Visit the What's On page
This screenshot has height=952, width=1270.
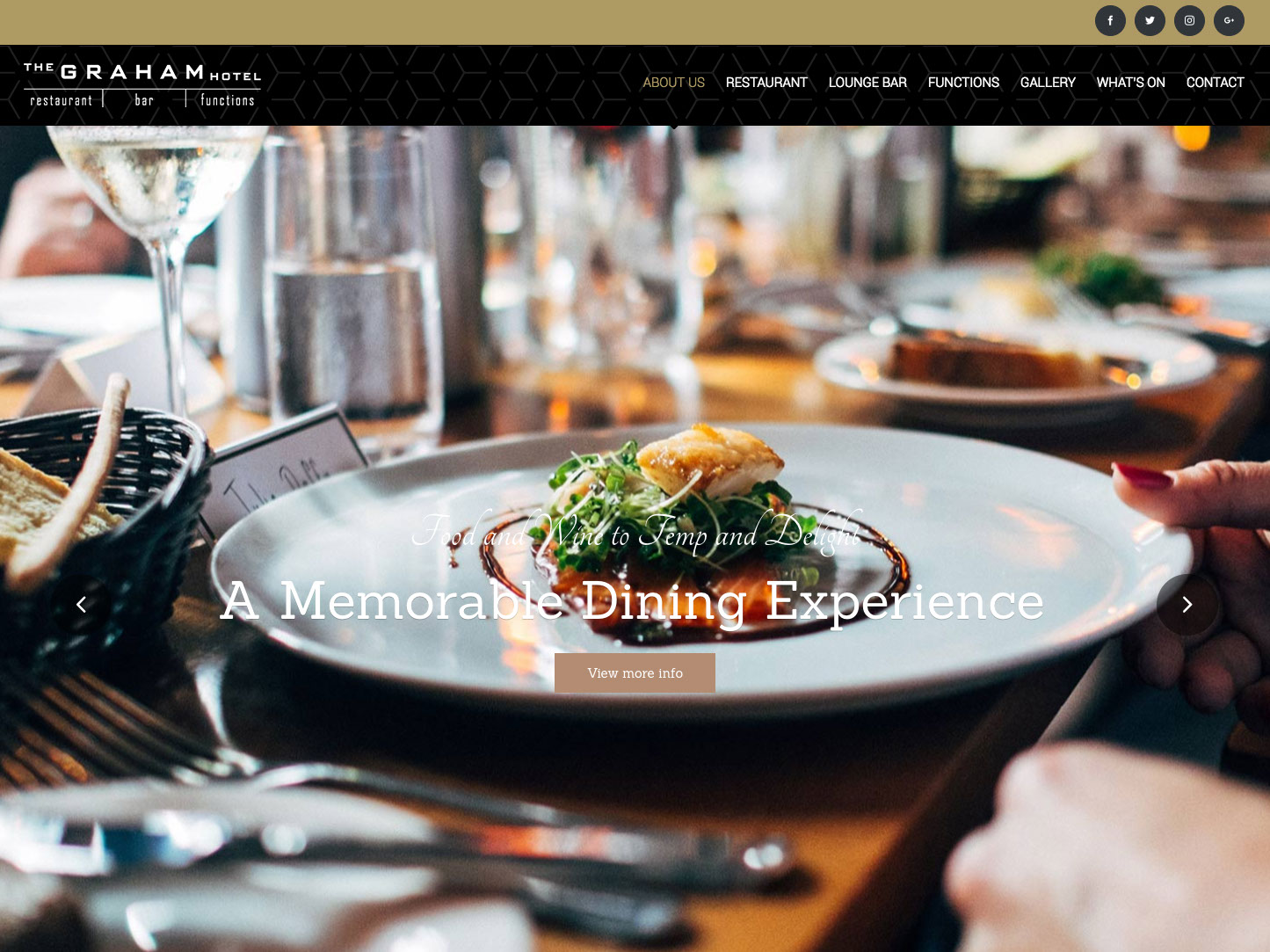pos(1130,83)
